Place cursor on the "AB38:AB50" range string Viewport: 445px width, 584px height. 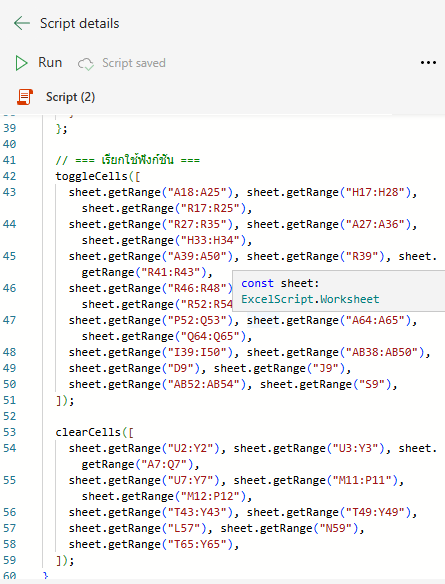coord(383,352)
